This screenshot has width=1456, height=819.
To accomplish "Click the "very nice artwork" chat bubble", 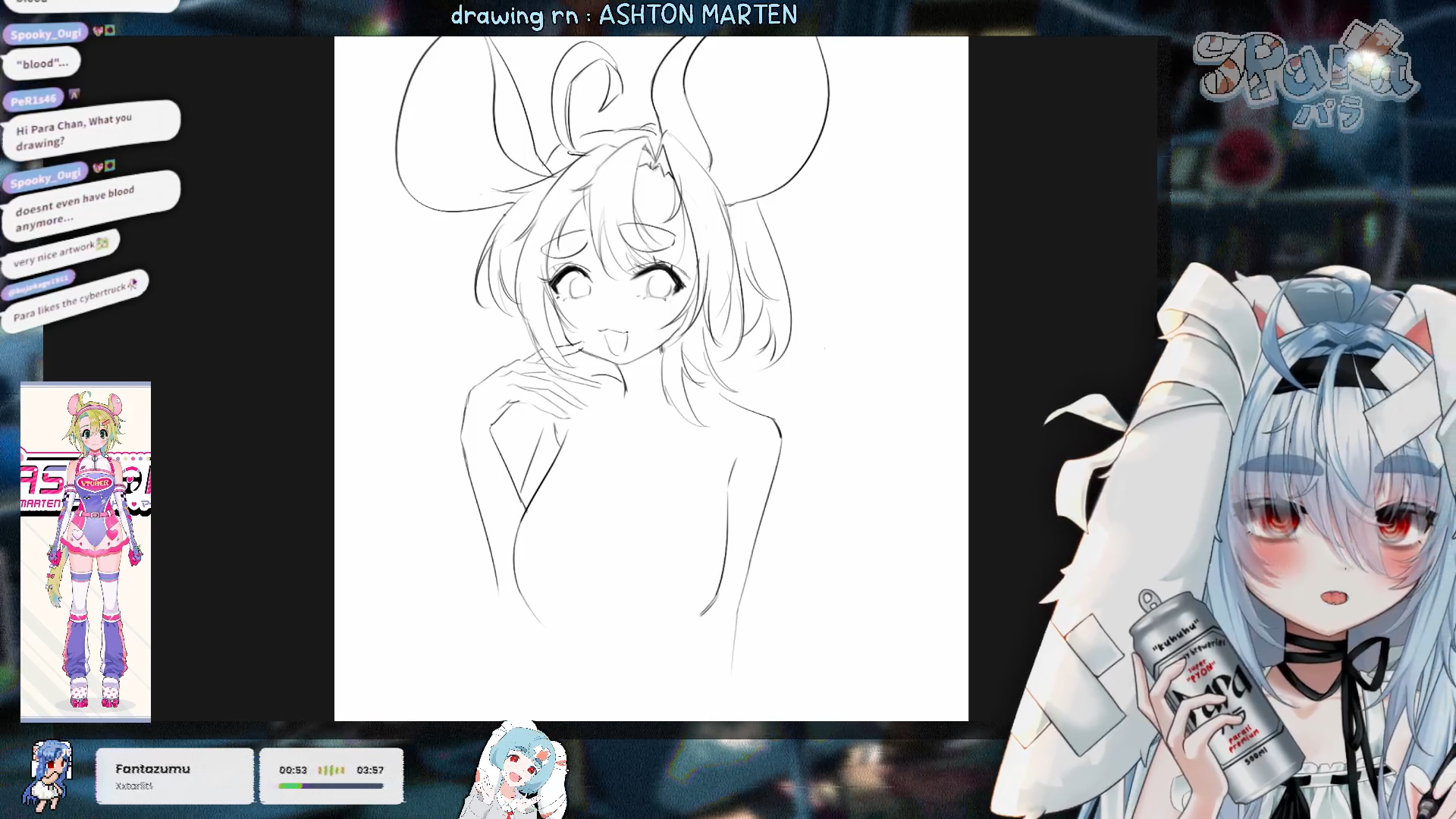I will [61, 253].
